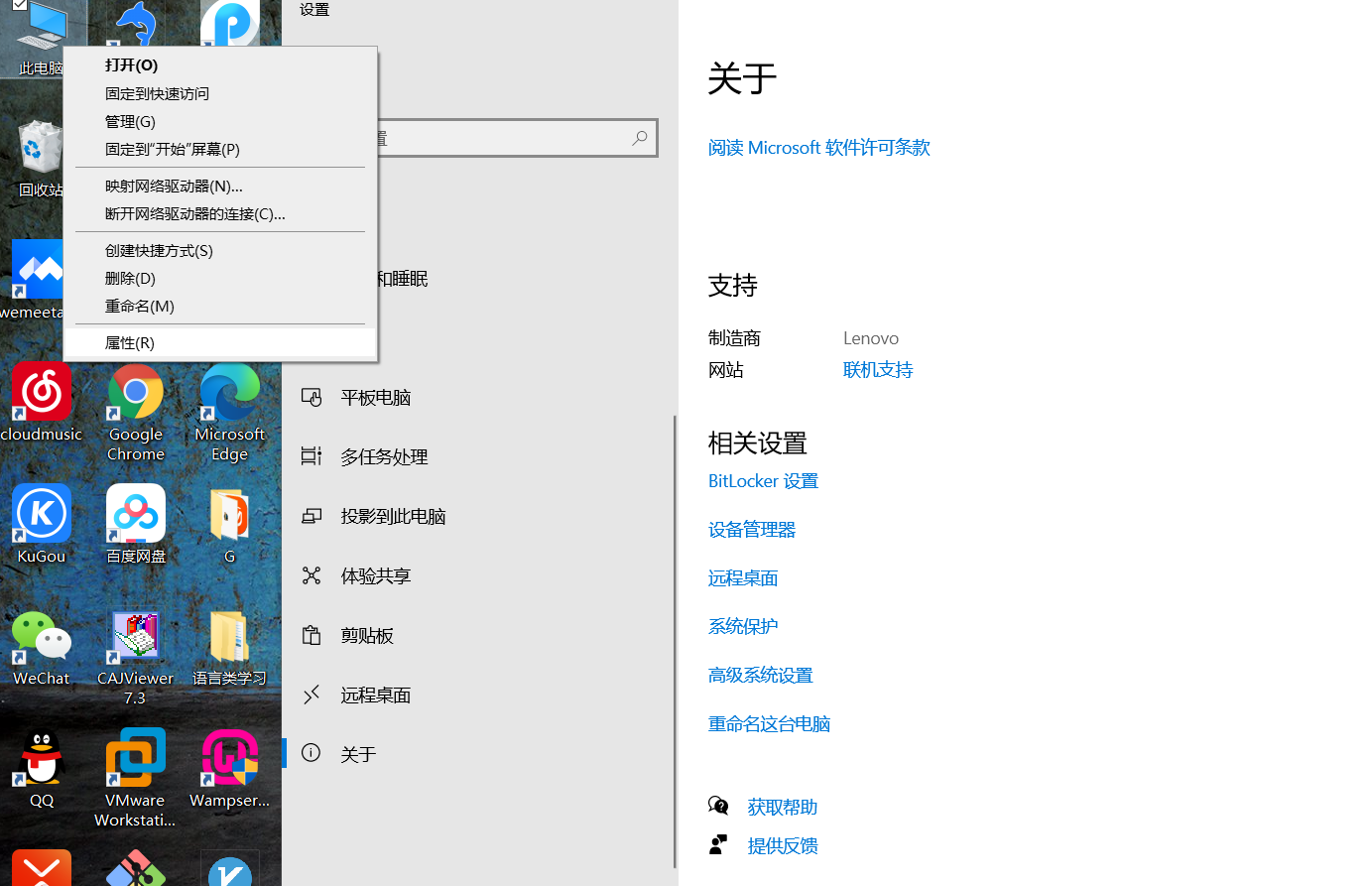This screenshot has height=886, width=1372.
Task: Open the Recycle Bin (回收站)
Action: (x=41, y=149)
